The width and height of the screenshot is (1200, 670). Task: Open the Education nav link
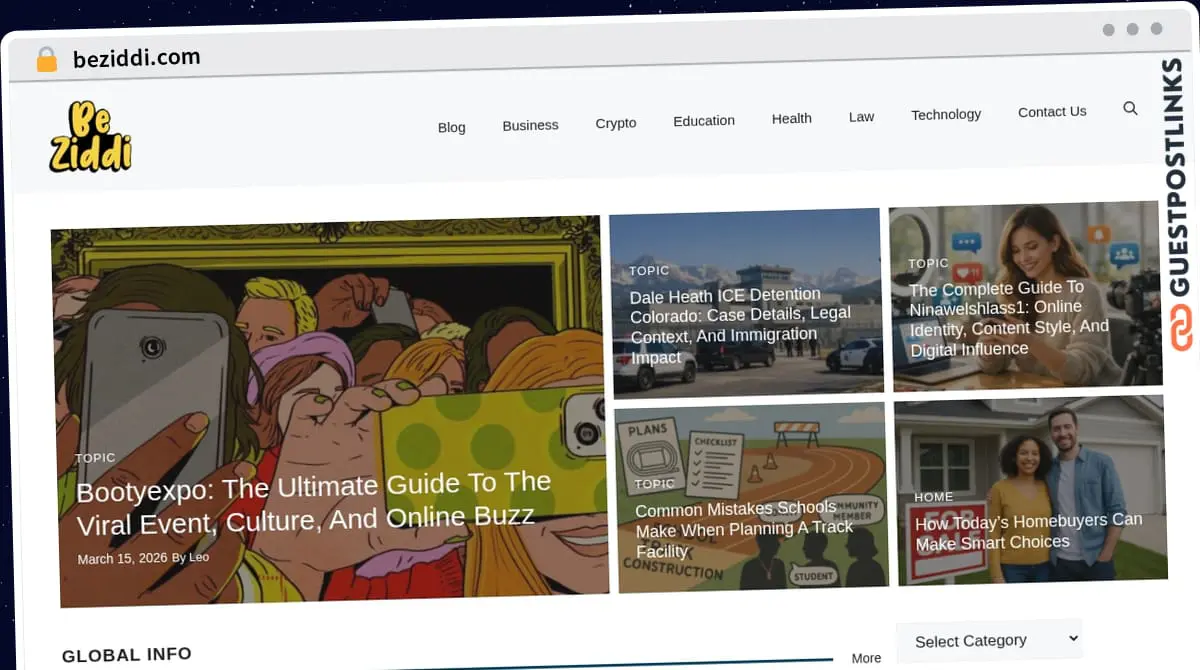click(704, 121)
